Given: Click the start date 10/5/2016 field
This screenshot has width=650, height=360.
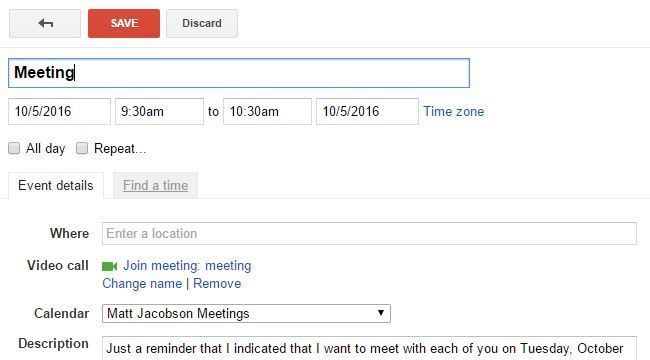Looking at the screenshot, I should (59, 112).
